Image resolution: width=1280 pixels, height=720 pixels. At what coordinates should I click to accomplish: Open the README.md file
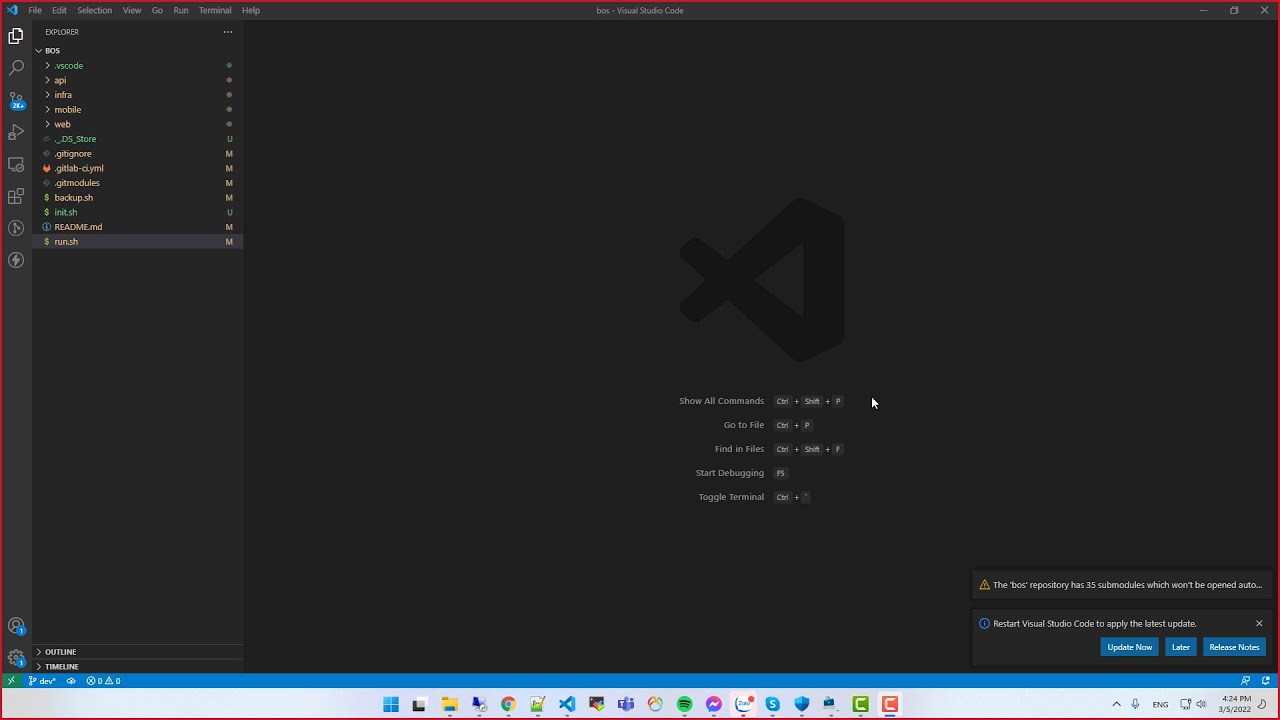(138, 227)
